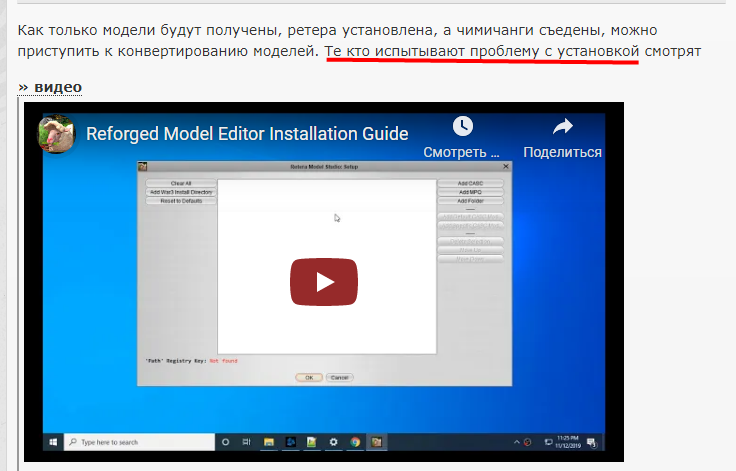Click the Watch later clock icon

tap(462, 126)
